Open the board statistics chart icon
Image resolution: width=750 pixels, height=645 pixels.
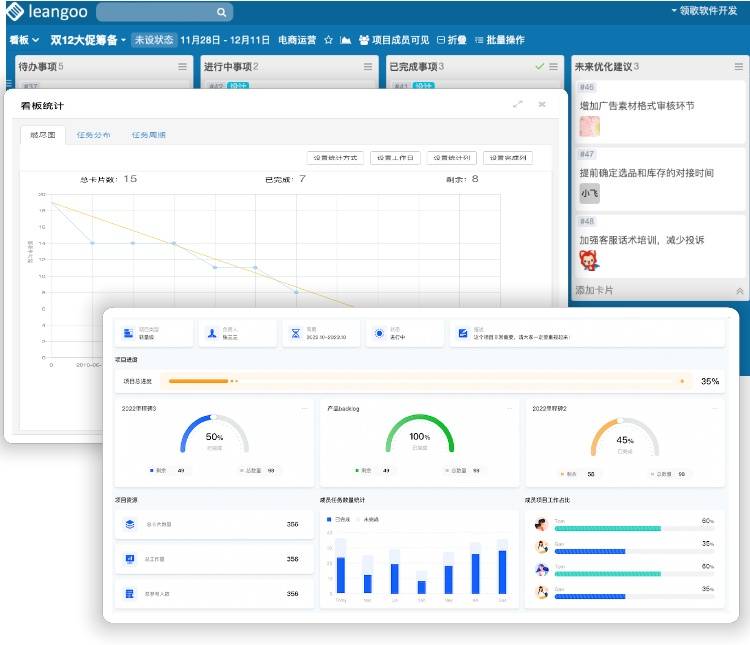(346, 40)
